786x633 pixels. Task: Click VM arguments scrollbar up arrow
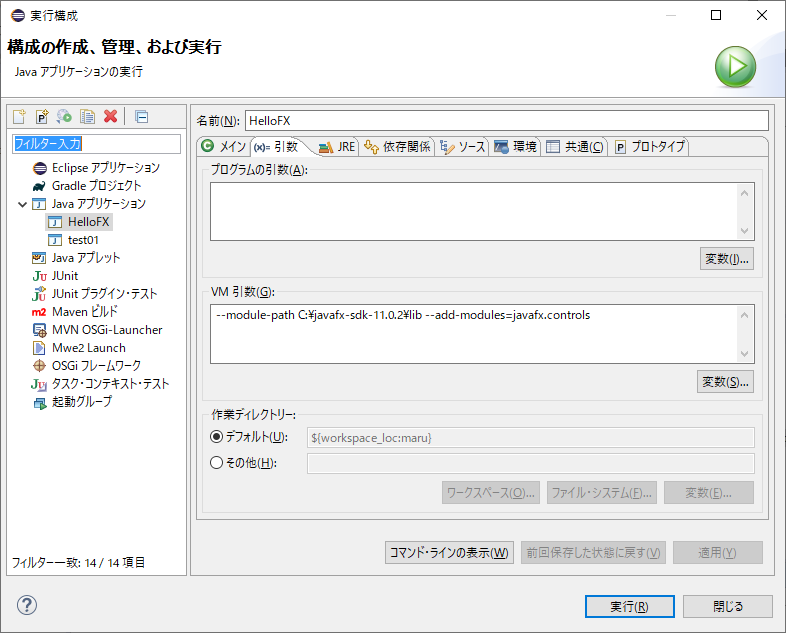click(x=744, y=315)
